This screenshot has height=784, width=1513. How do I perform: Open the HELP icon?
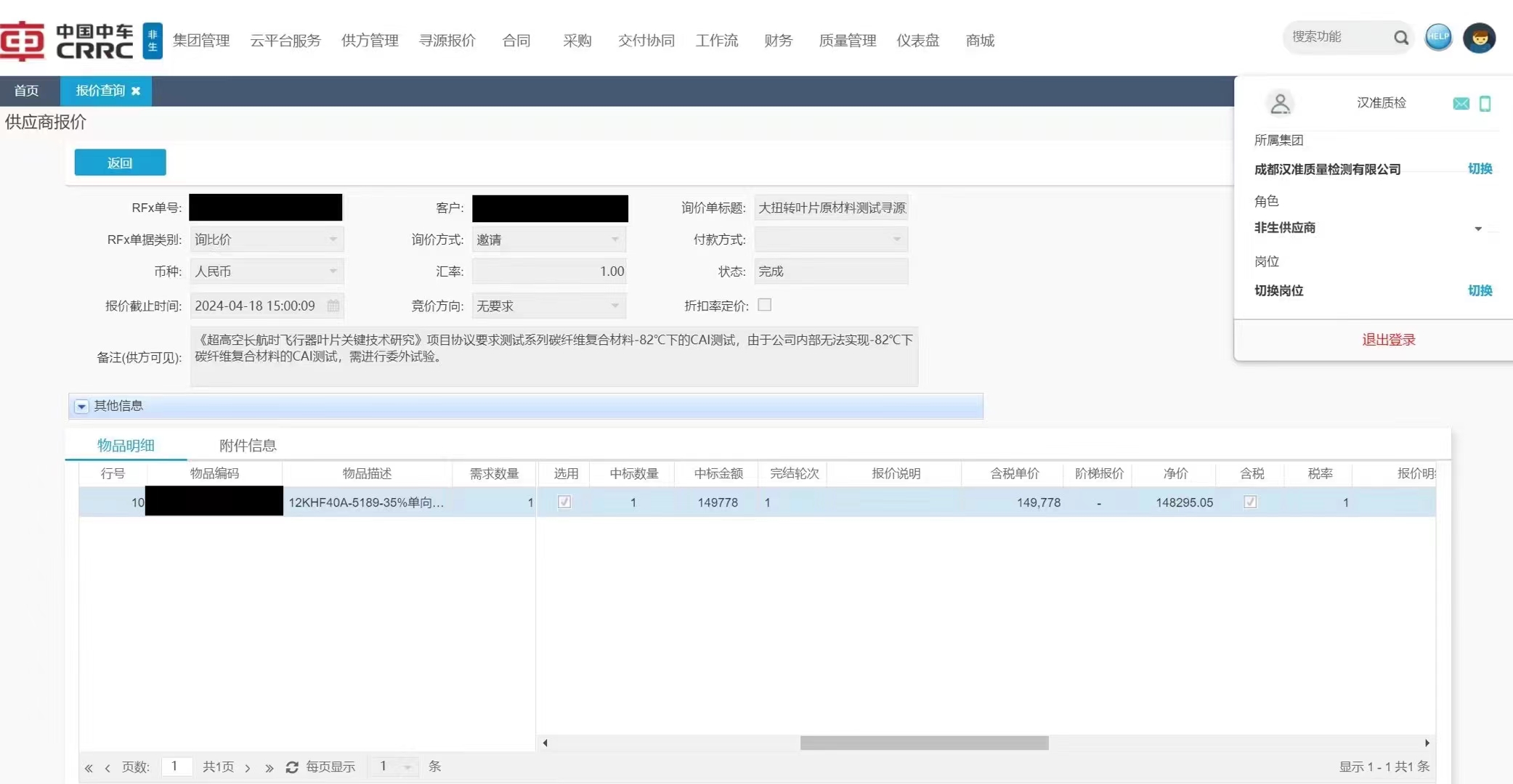pos(1437,37)
